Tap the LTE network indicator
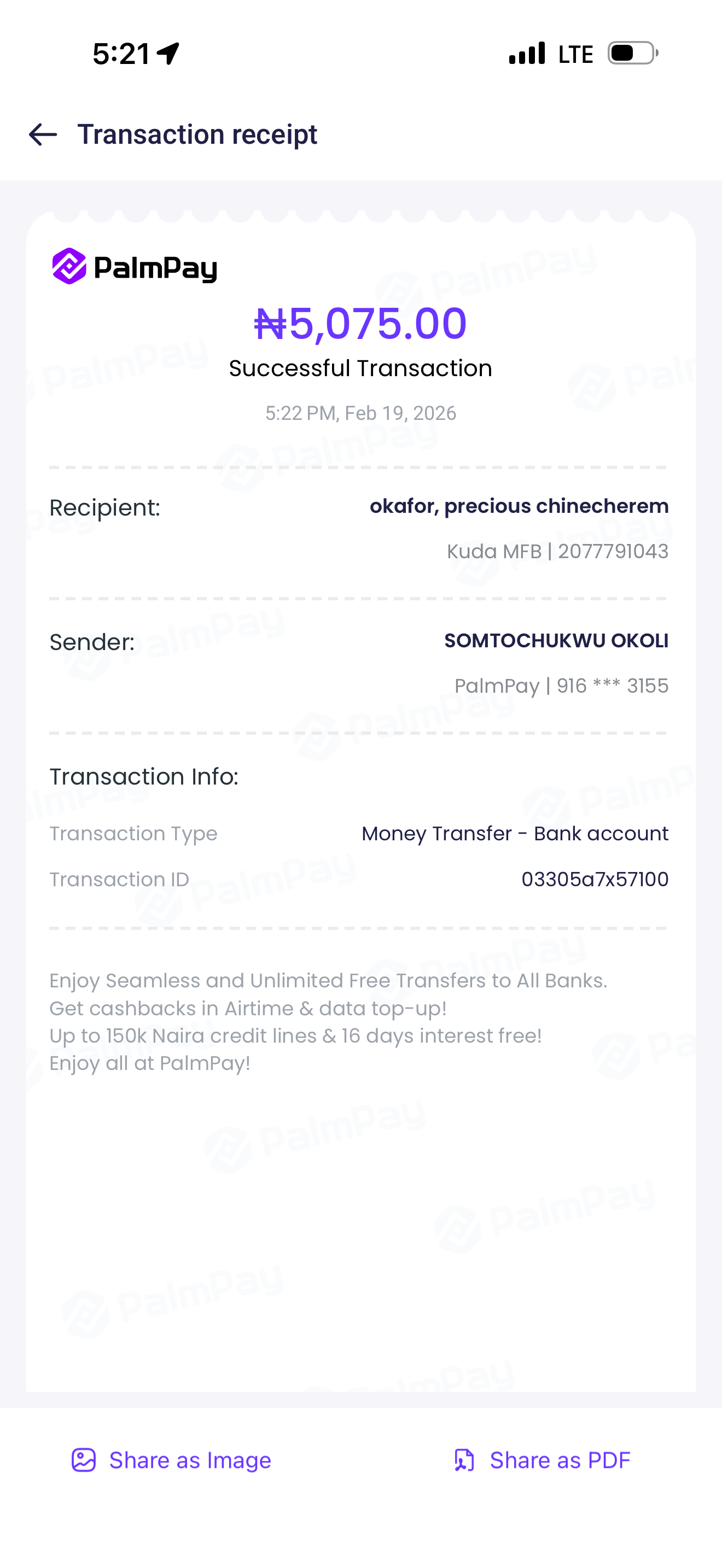This screenshot has width=722, height=1568. point(575,55)
